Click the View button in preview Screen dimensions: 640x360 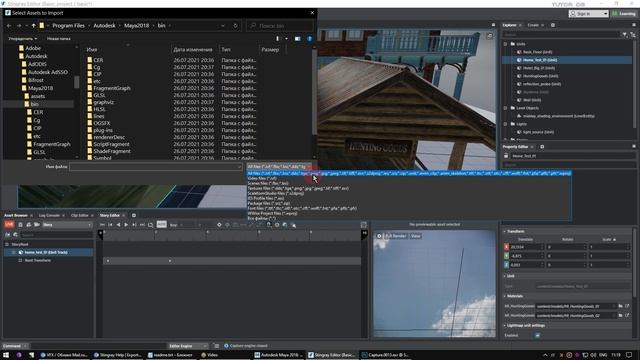416,236
